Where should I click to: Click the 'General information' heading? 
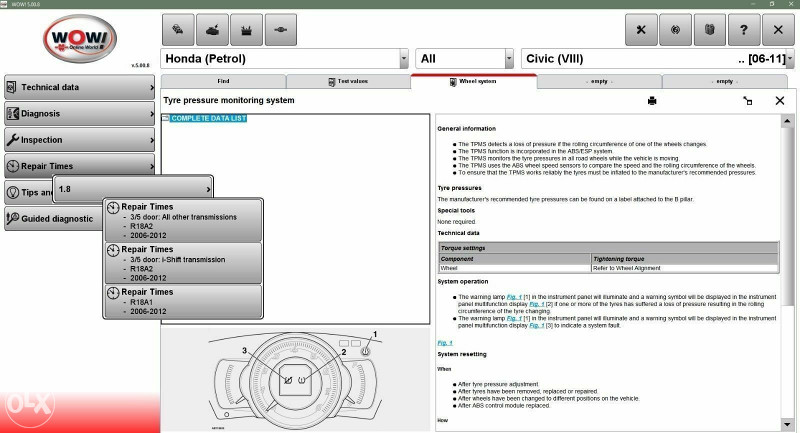(466, 129)
